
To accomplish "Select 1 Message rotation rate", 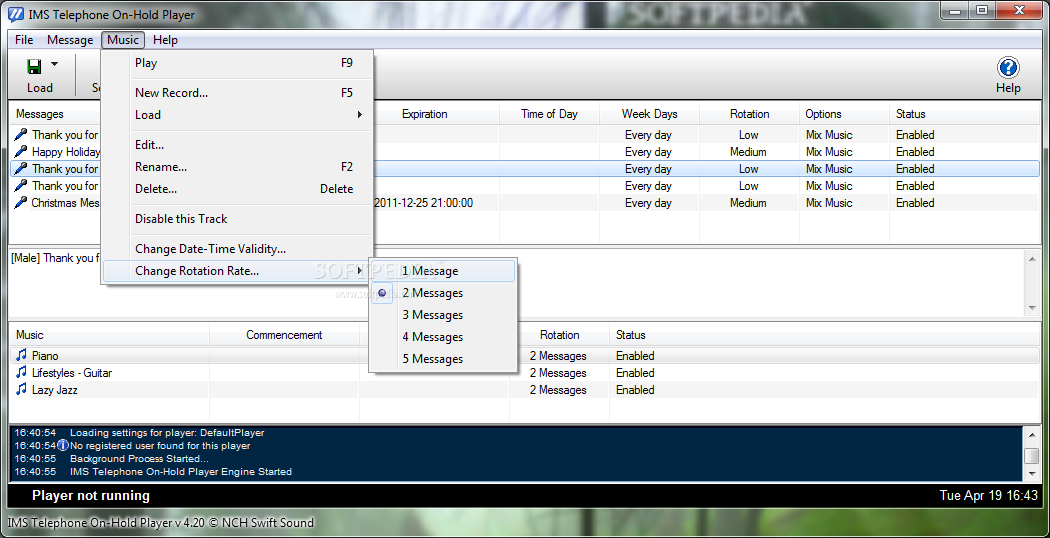I will (x=443, y=271).
